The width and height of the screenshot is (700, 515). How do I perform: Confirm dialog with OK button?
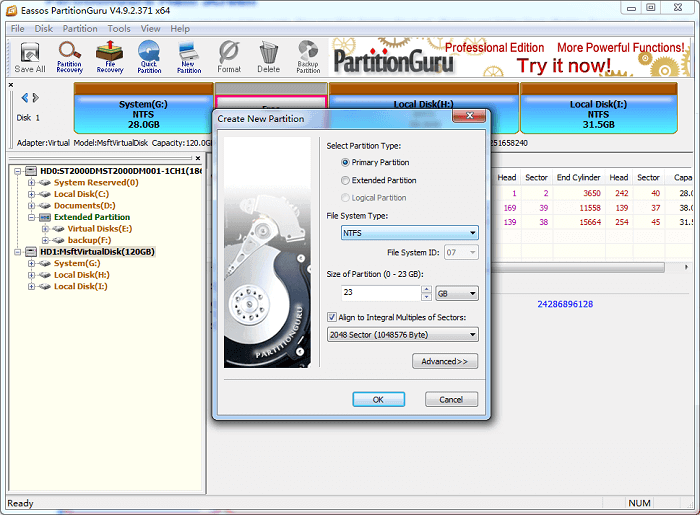379,399
